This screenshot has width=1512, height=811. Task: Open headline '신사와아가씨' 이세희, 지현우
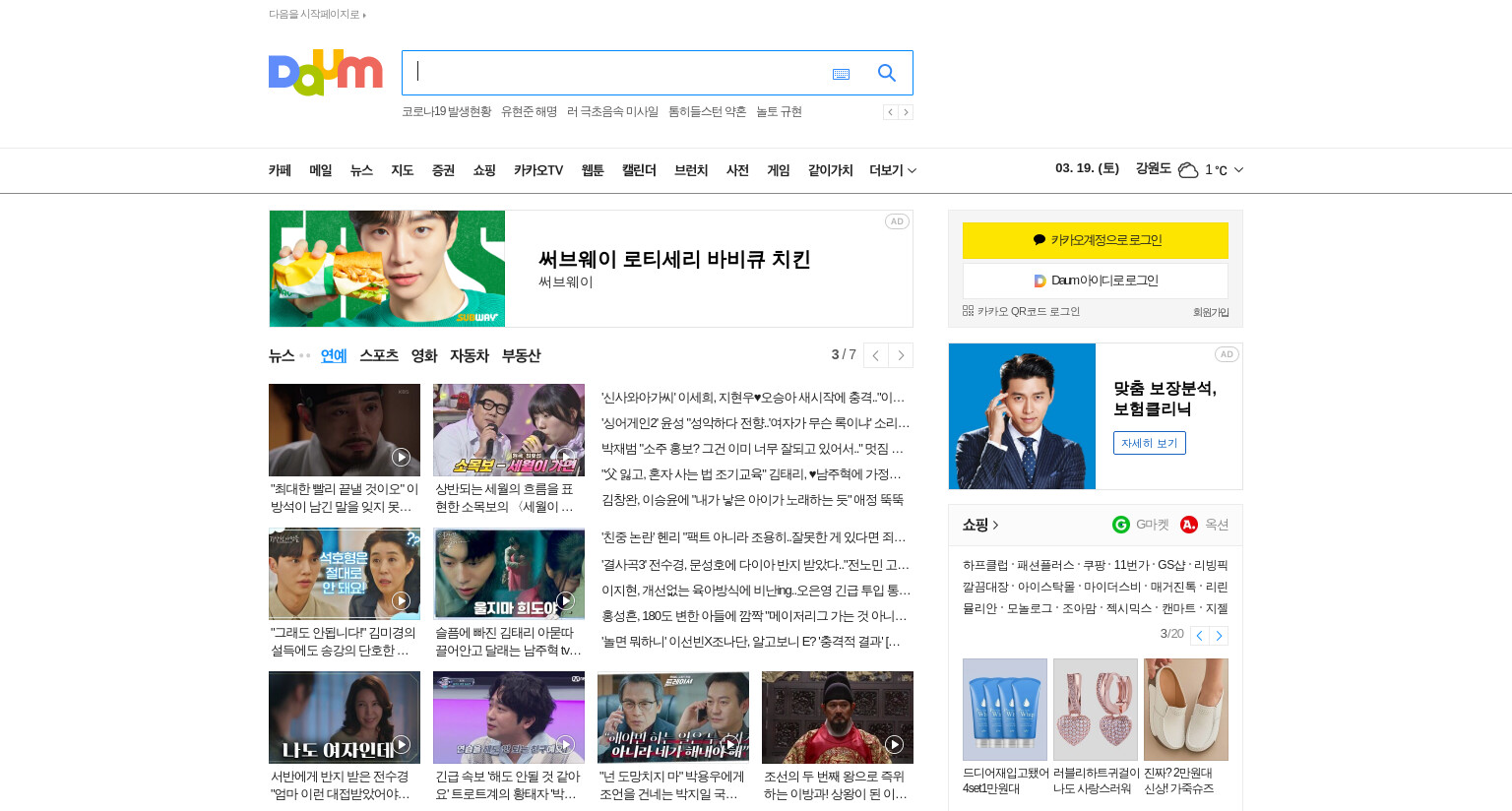point(753,398)
